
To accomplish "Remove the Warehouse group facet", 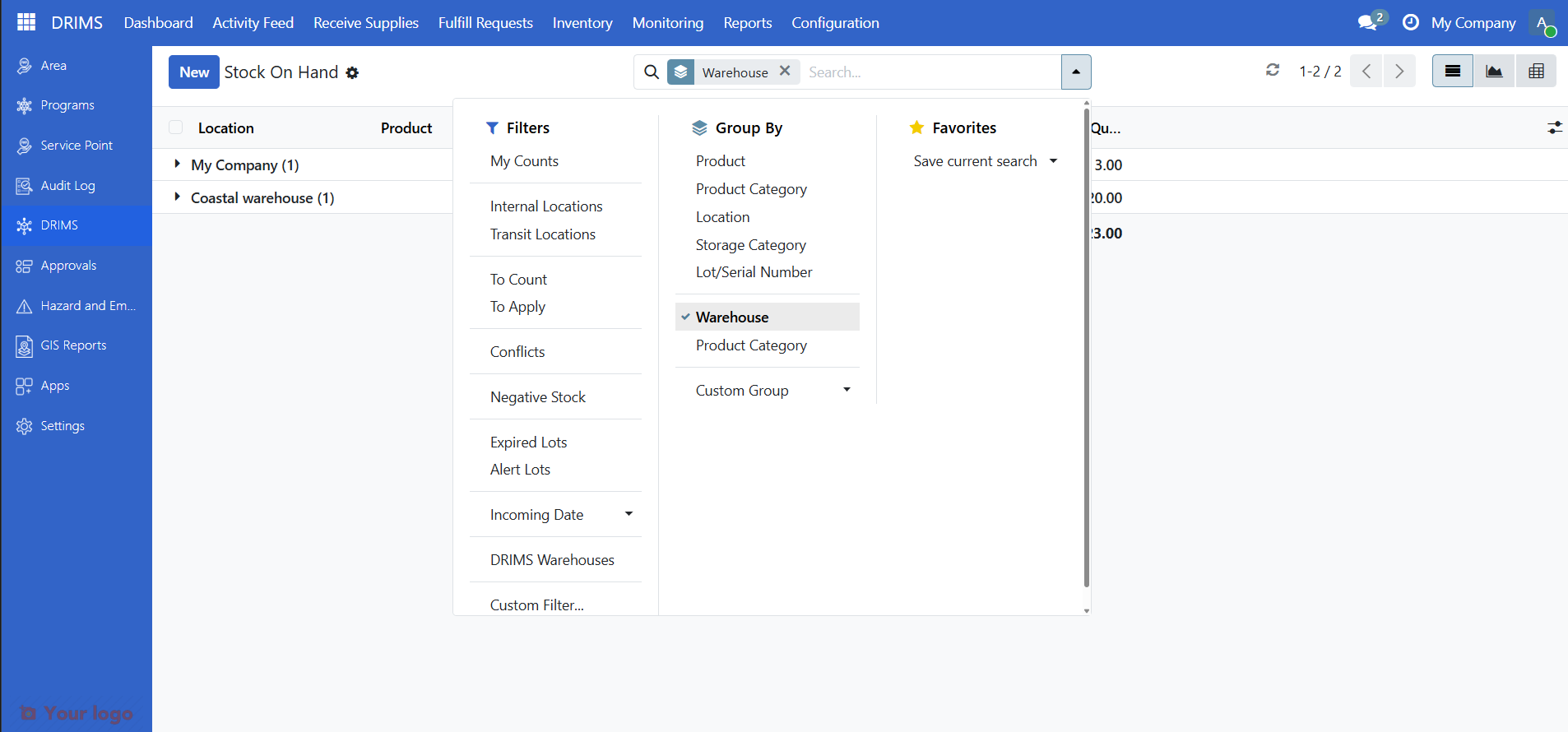I will 785,71.
